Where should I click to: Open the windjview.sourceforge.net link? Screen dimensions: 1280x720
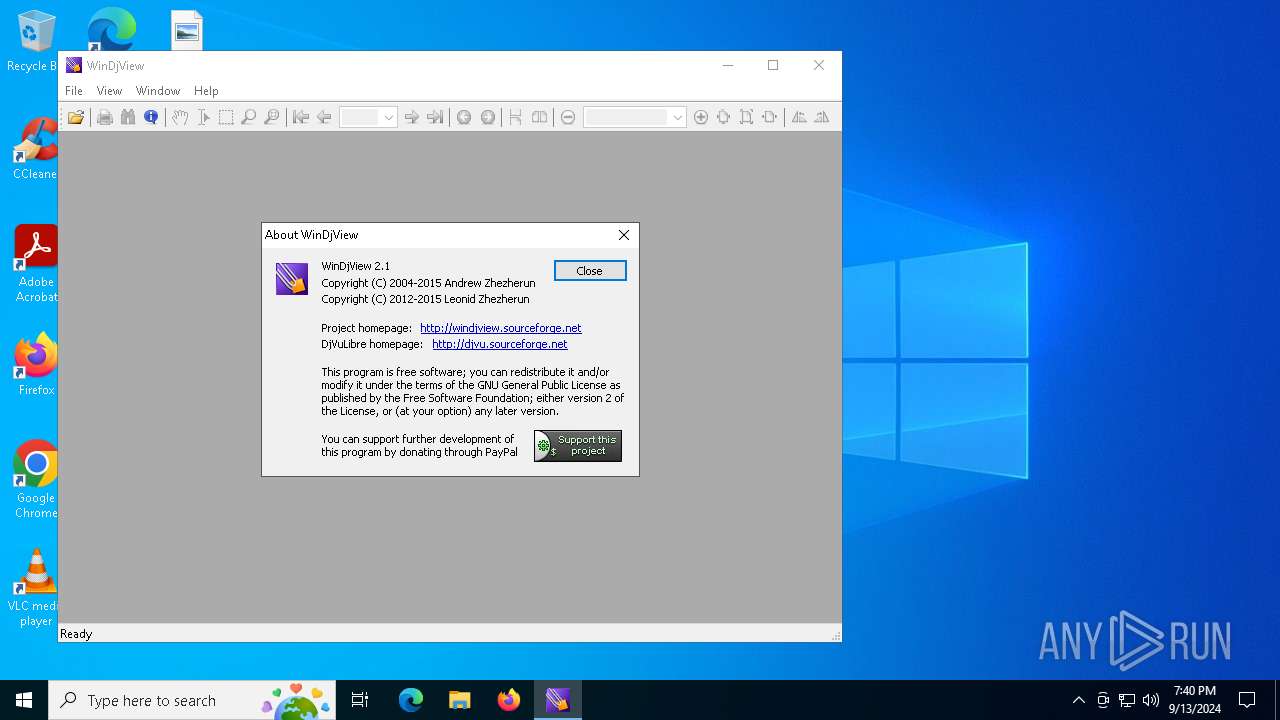point(500,328)
